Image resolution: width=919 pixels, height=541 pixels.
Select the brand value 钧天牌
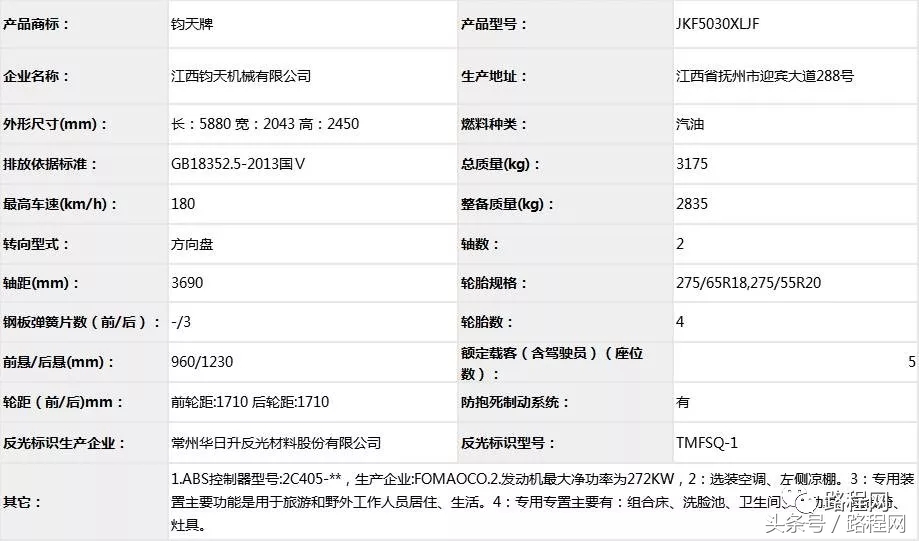pos(192,25)
